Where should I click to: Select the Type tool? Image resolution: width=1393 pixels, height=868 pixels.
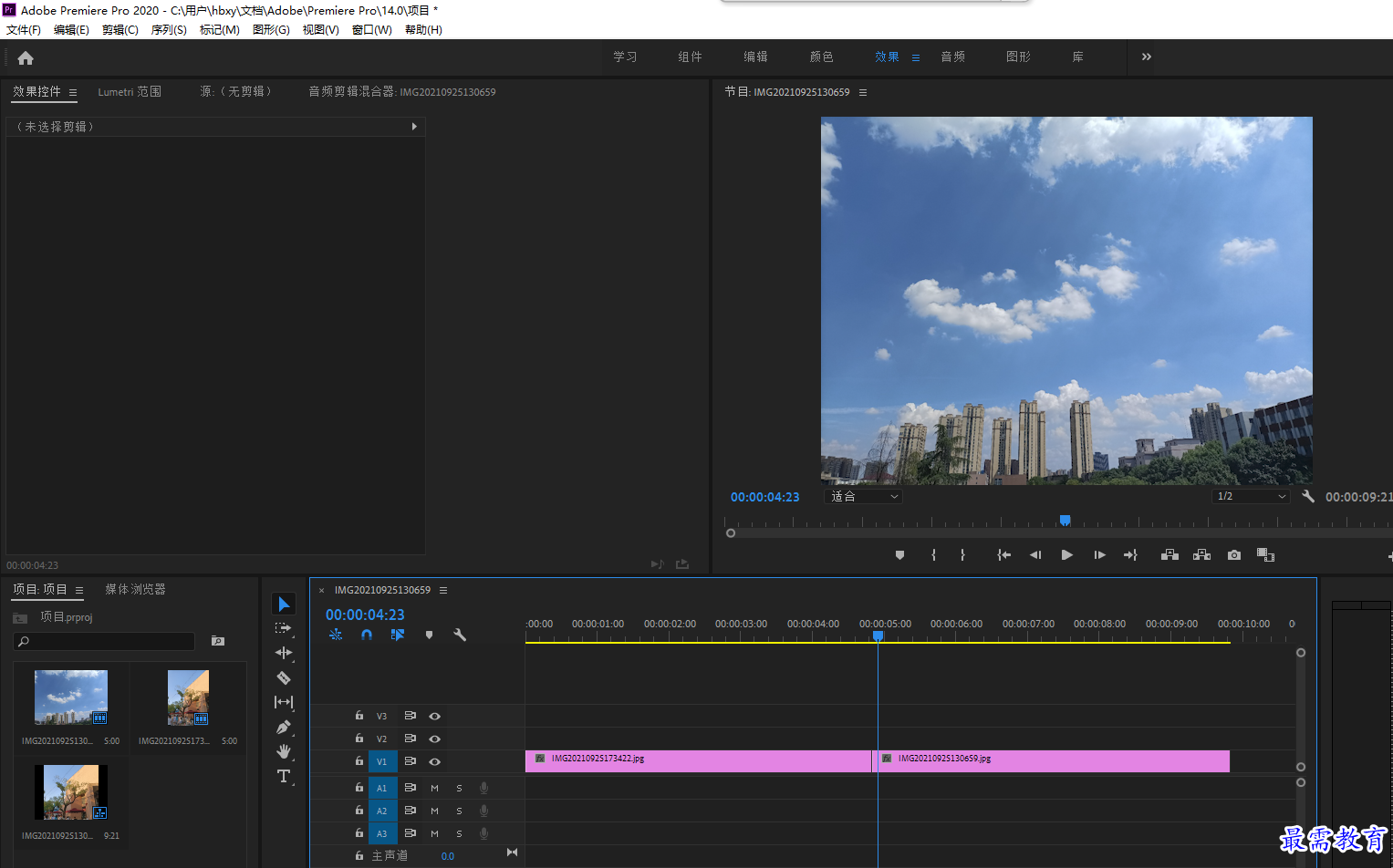[284, 776]
